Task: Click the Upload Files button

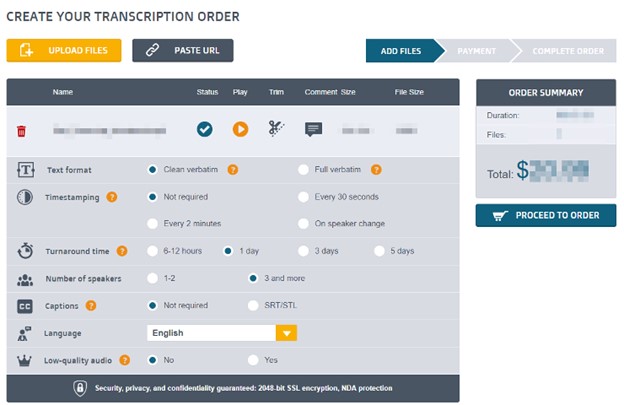Action: point(64,51)
